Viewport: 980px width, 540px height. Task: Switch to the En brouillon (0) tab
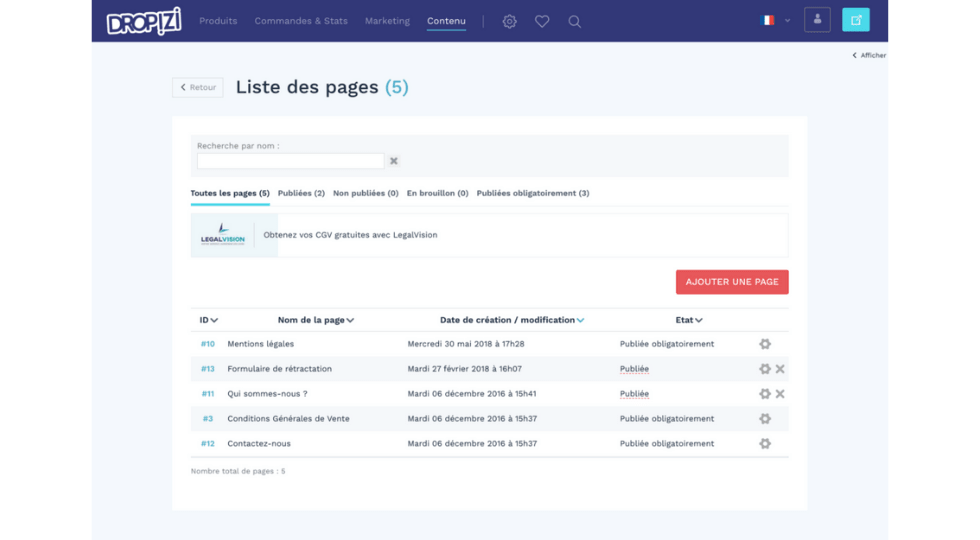(438, 194)
